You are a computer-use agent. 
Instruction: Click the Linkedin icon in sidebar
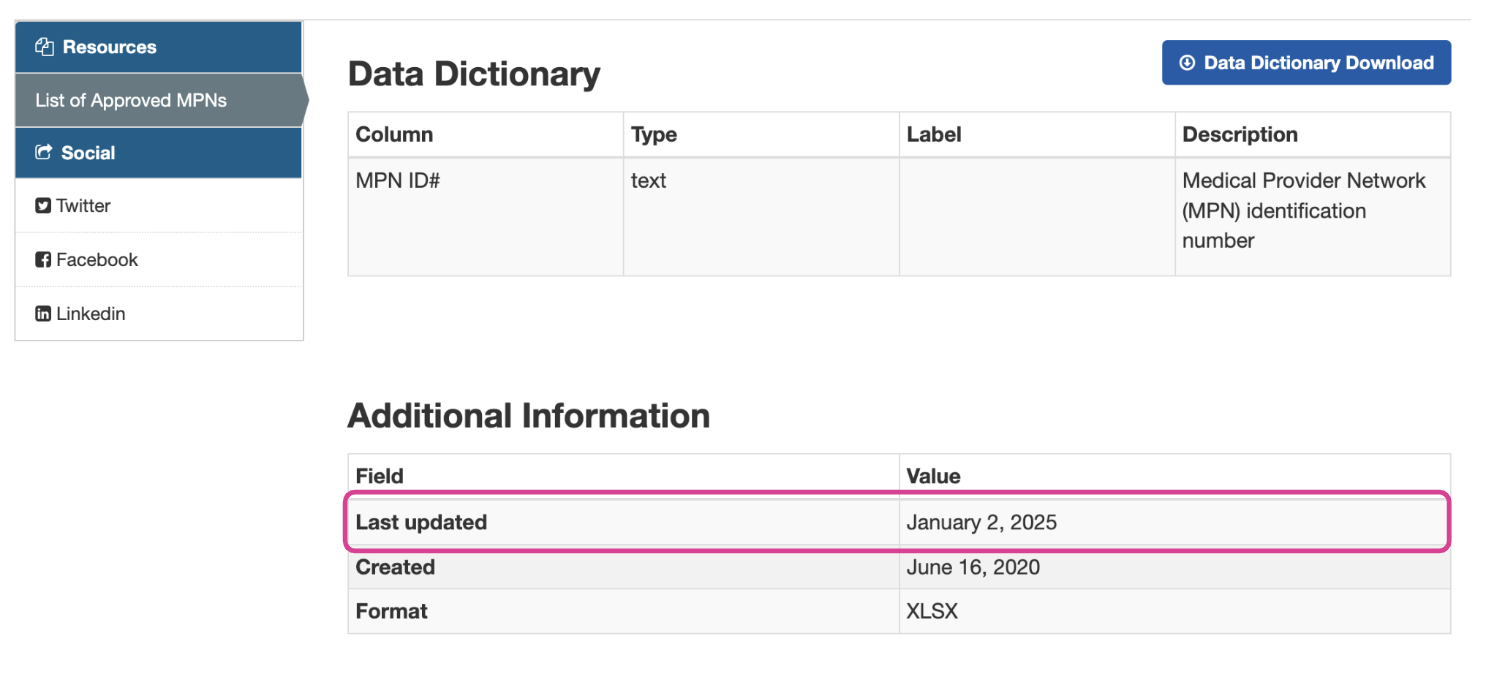43,314
